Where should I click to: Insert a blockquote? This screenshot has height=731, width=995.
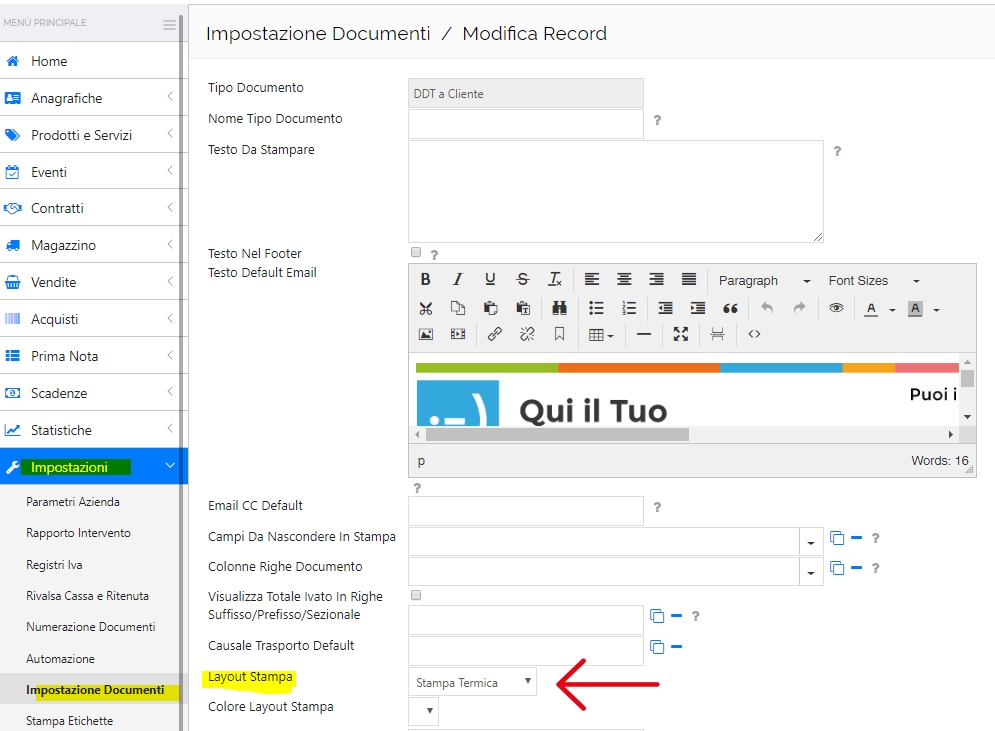pos(730,308)
